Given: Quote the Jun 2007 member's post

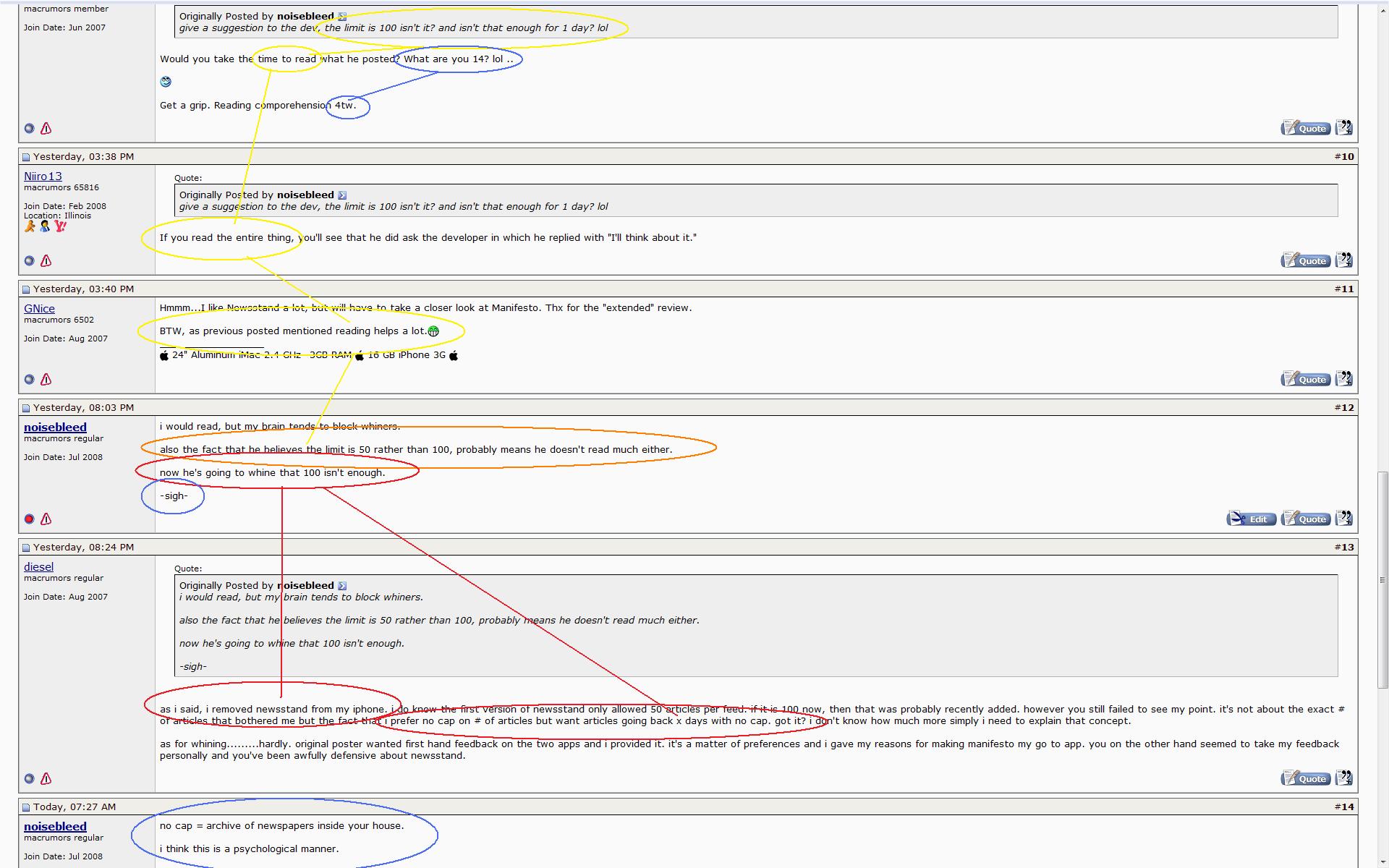Looking at the screenshot, I should pos(1306,129).
